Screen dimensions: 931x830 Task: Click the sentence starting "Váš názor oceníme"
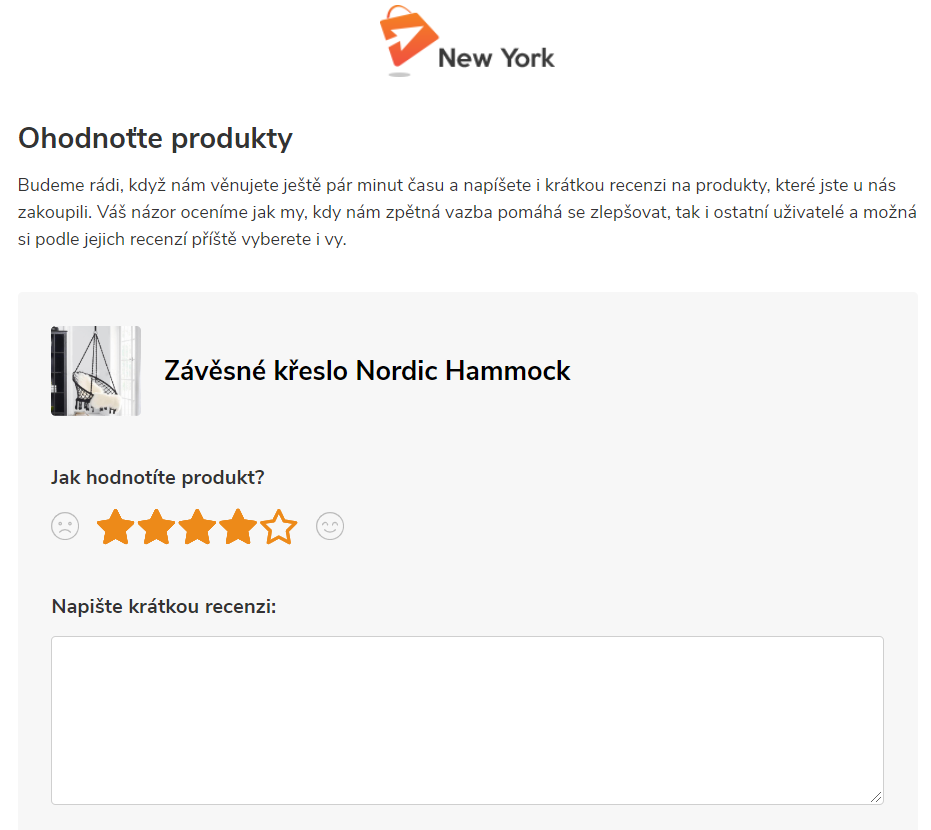(400, 213)
